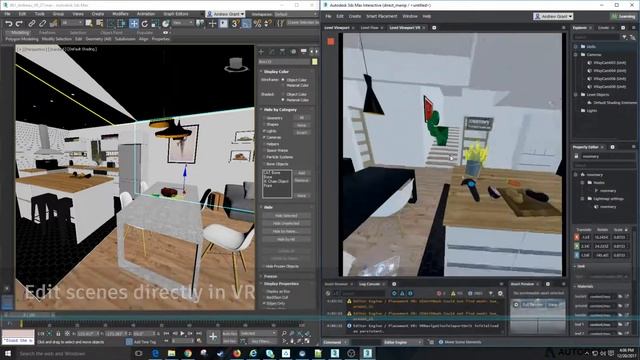The width and height of the screenshot is (640, 360).
Task: Open the Modifiers menu in 3ds Max
Action: 120,14
